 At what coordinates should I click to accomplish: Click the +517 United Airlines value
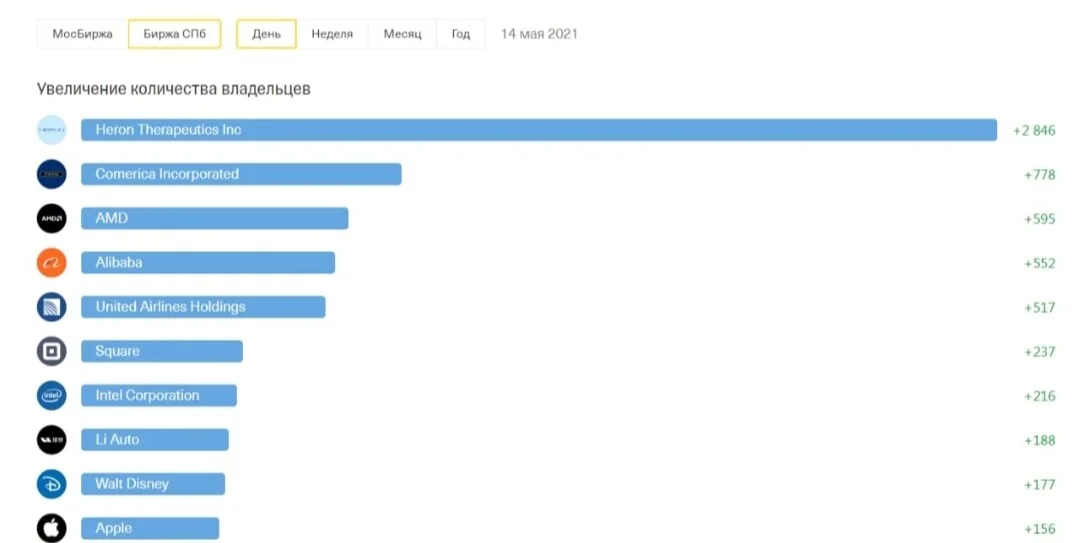click(1039, 307)
